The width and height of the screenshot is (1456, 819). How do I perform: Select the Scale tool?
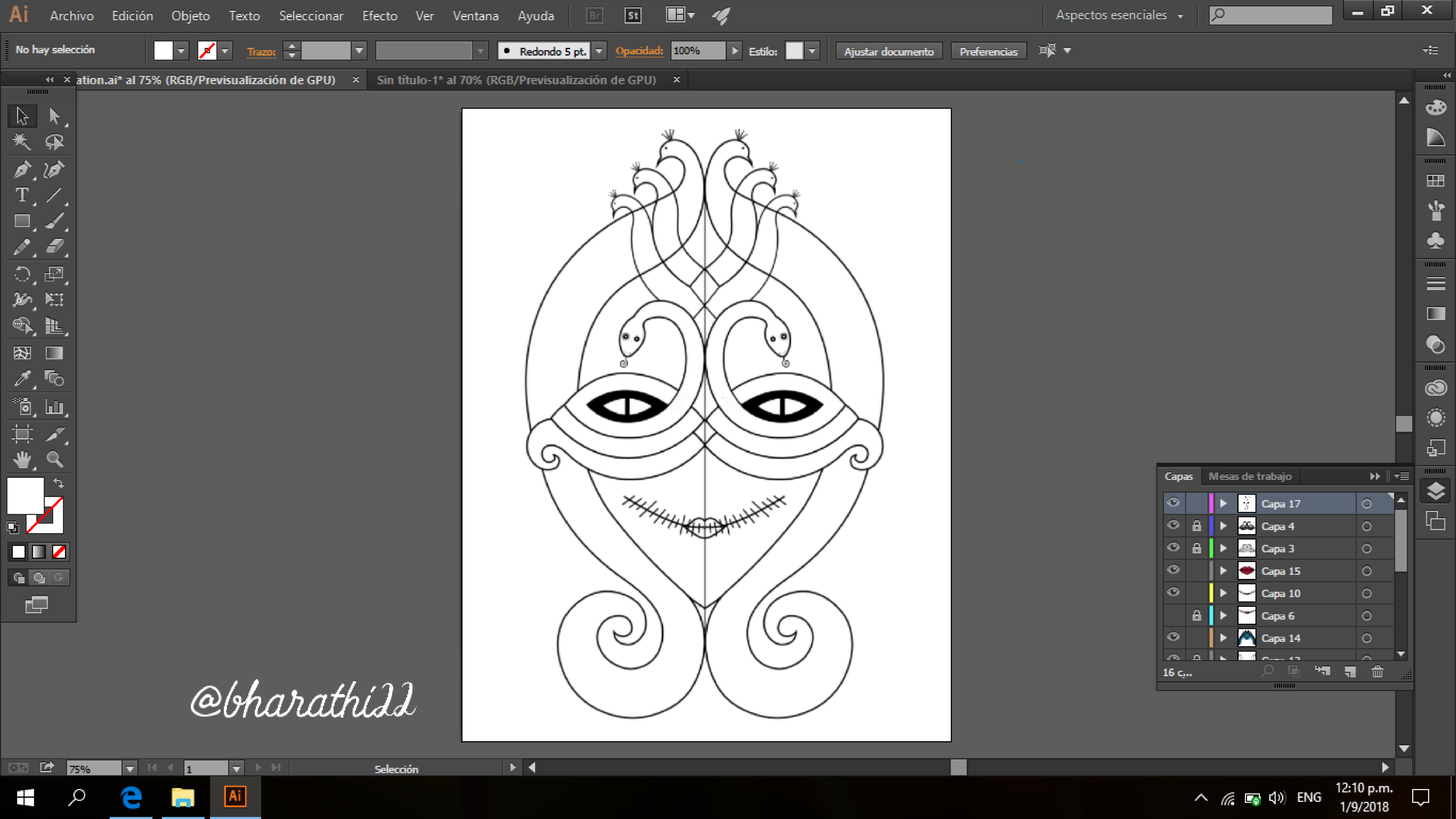pyautogui.click(x=54, y=274)
